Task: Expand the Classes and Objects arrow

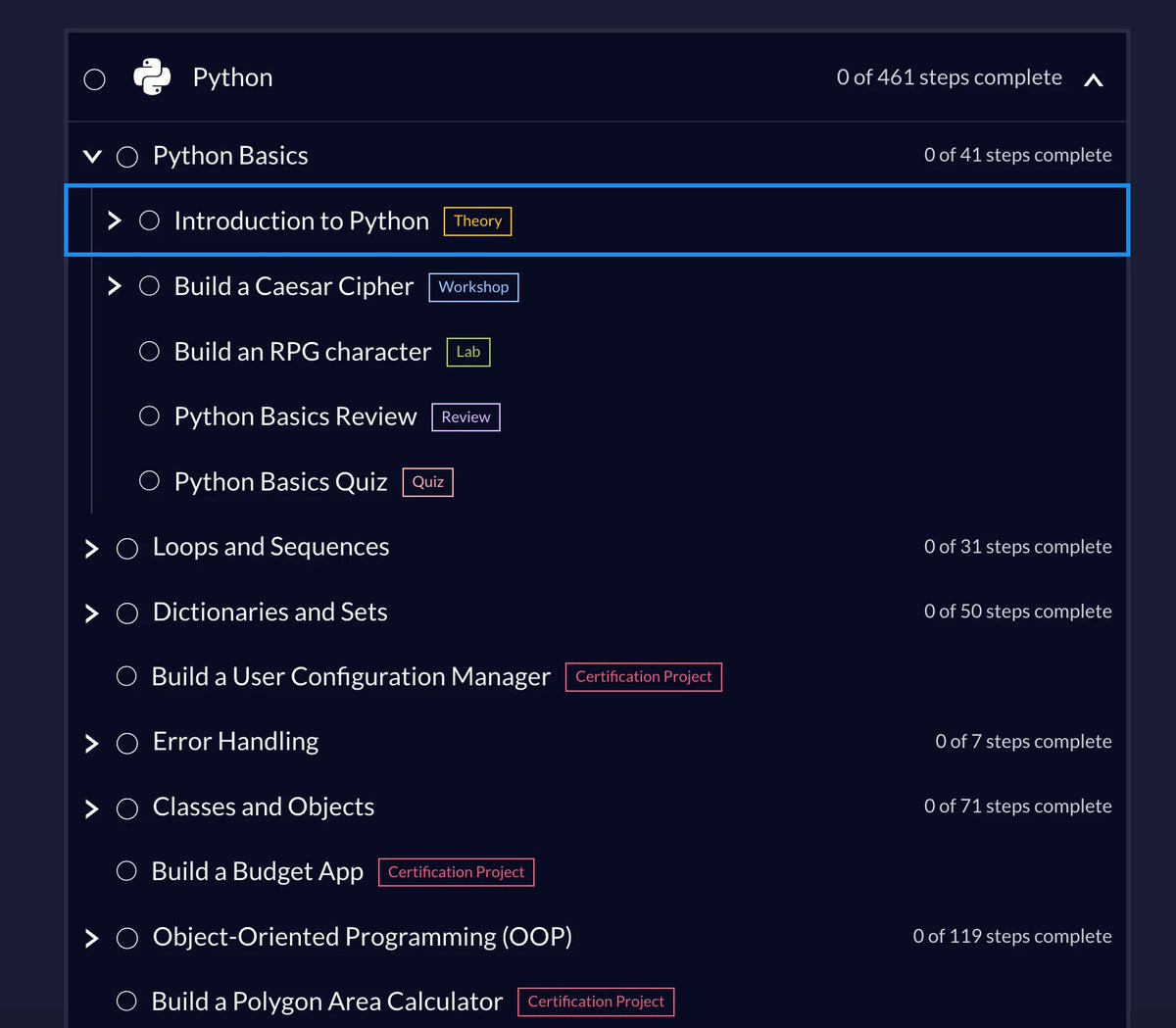Action: (x=92, y=808)
